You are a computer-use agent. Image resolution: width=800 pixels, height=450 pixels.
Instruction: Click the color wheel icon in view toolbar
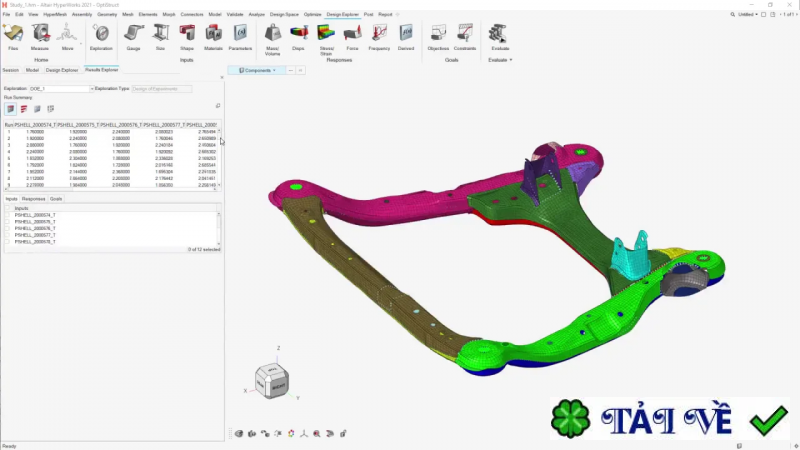pyautogui.click(x=291, y=434)
